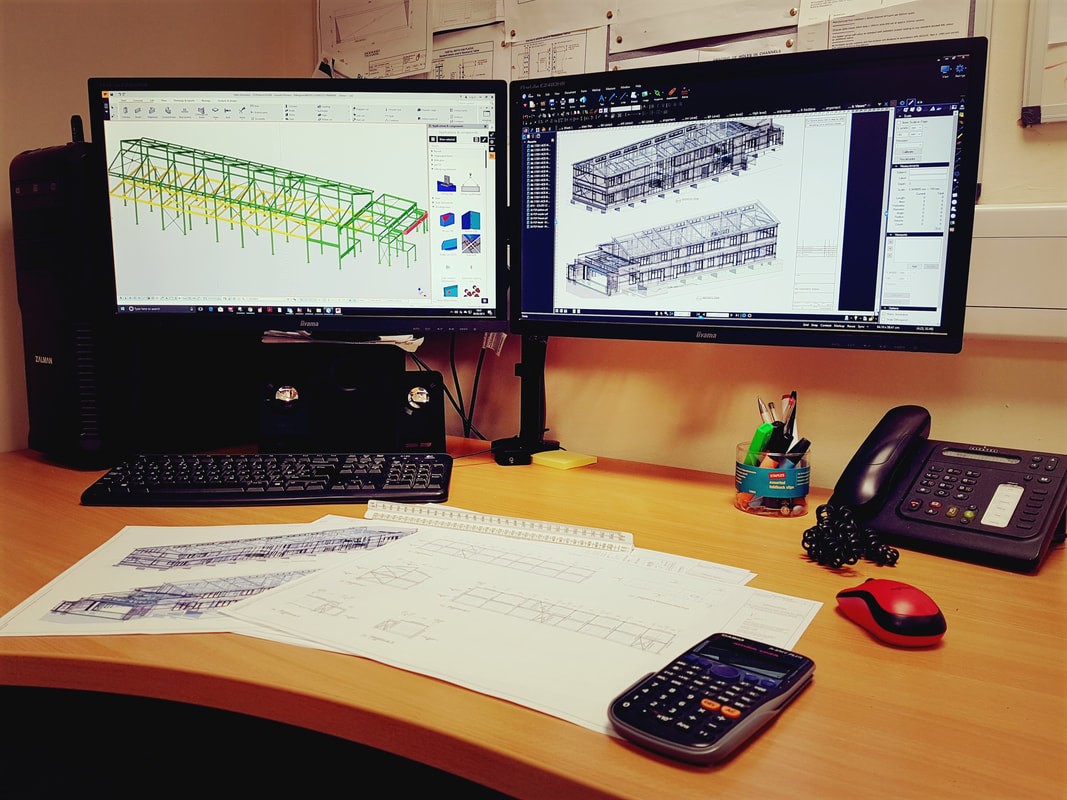
Task: Select the blue Pen tool in Bluebeam toolbar
Action: tap(612, 98)
